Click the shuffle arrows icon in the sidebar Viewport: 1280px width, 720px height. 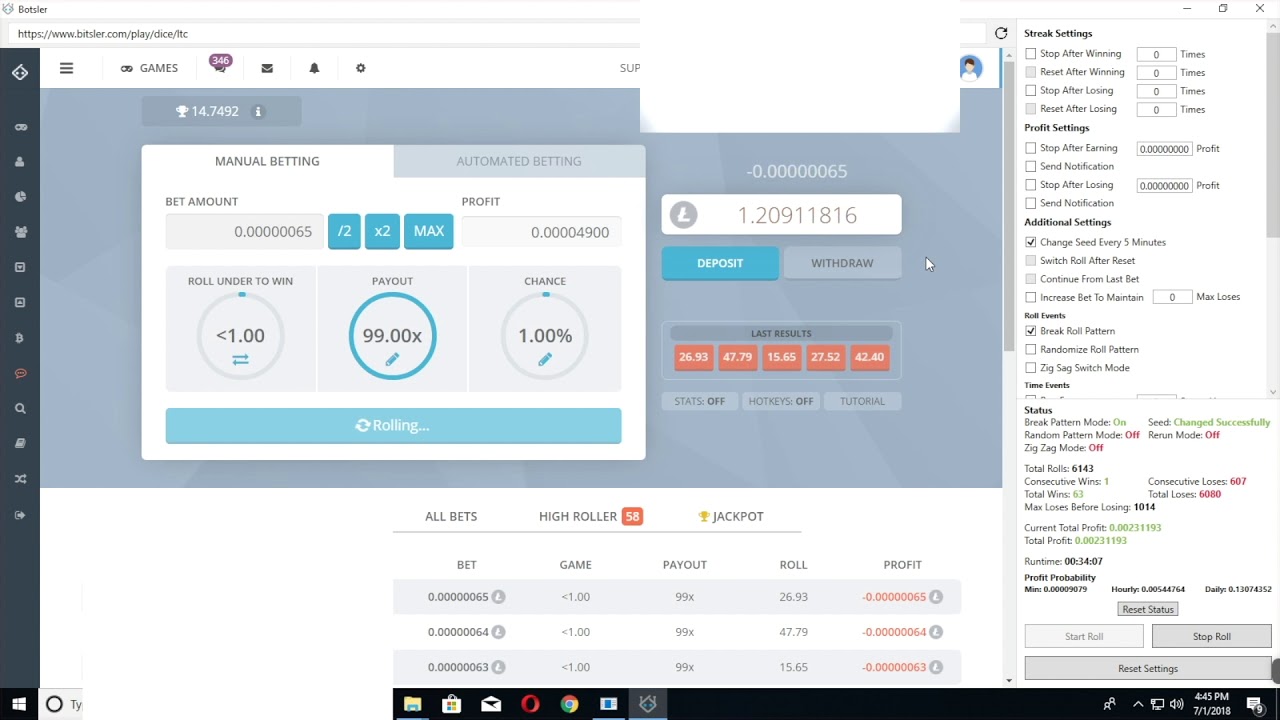click(20, 479)
